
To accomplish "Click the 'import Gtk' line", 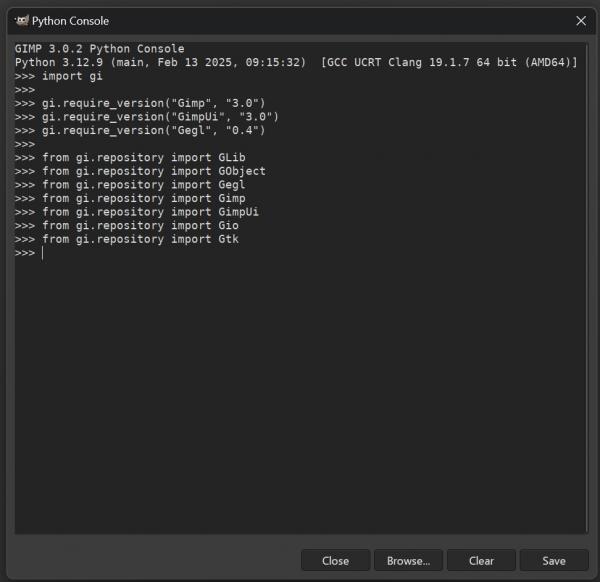I will coord(127,239).
